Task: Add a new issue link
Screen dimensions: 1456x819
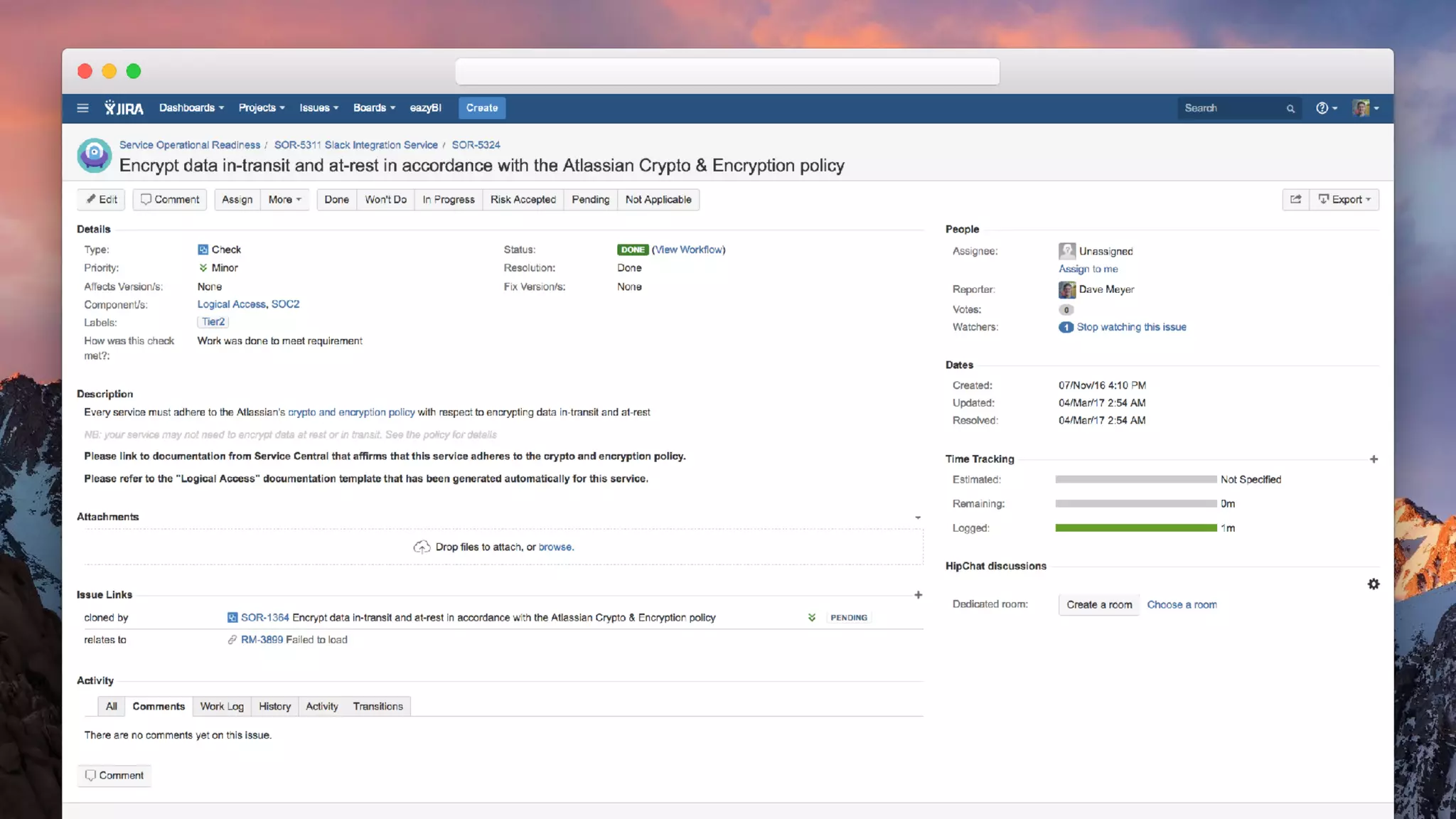Action: [x=918, y=594]
